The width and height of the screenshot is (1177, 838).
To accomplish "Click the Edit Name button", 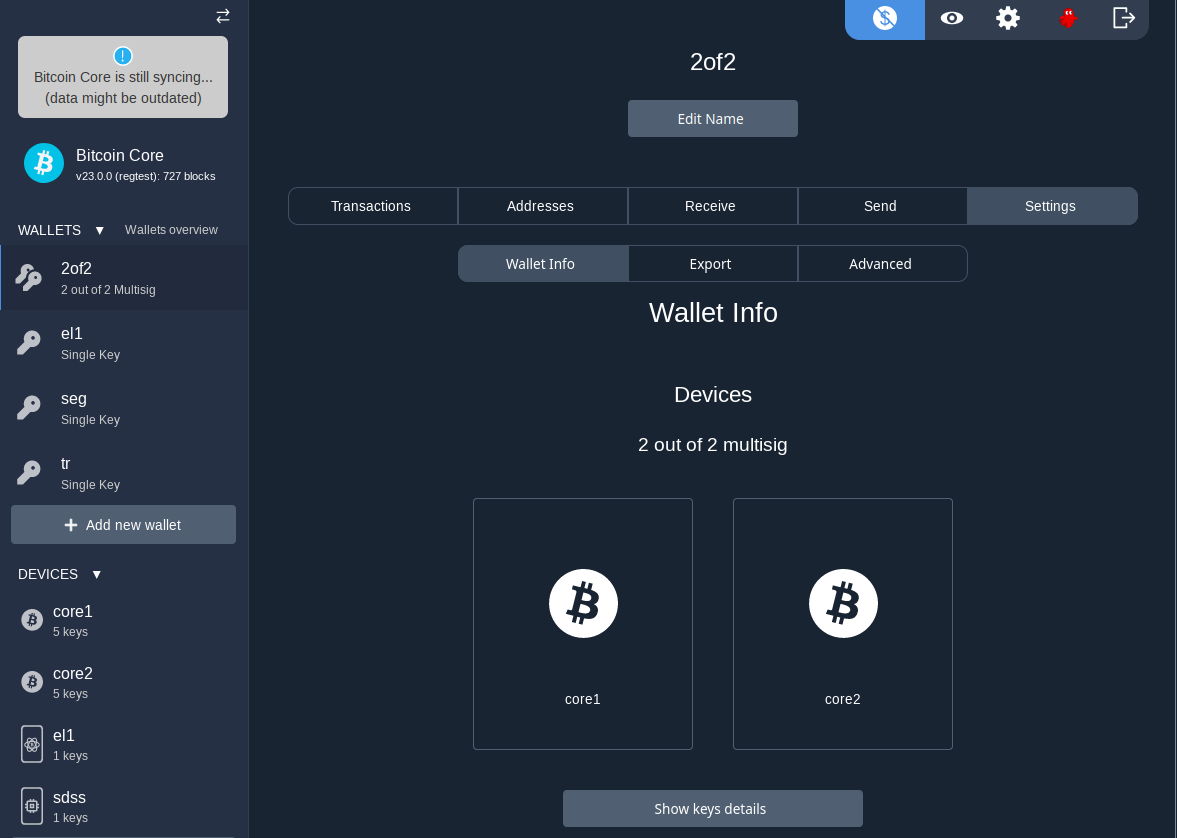I will (712, 119).
